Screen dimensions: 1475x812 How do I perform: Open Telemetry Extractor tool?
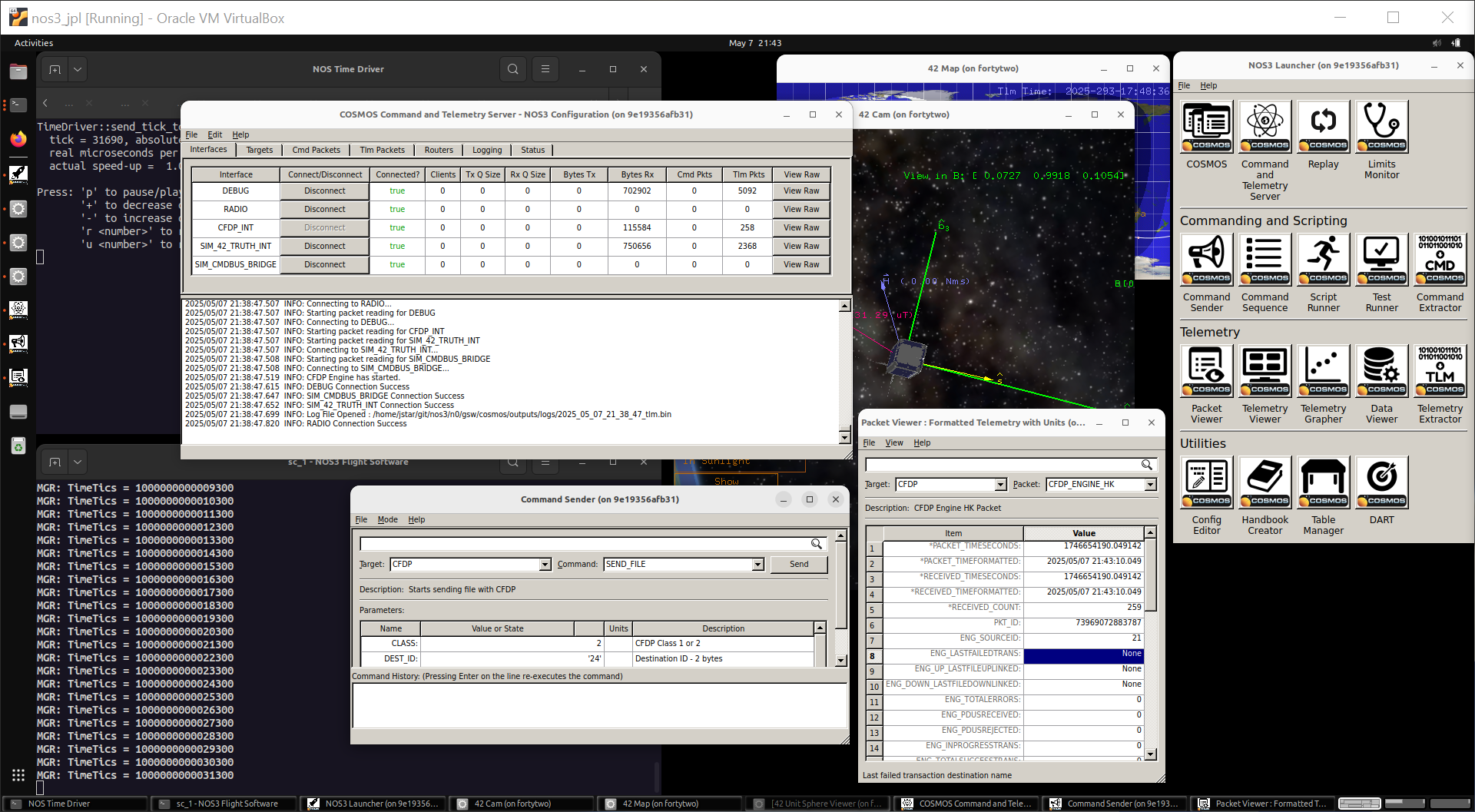pyautogui.click(x=1440, y=371)
